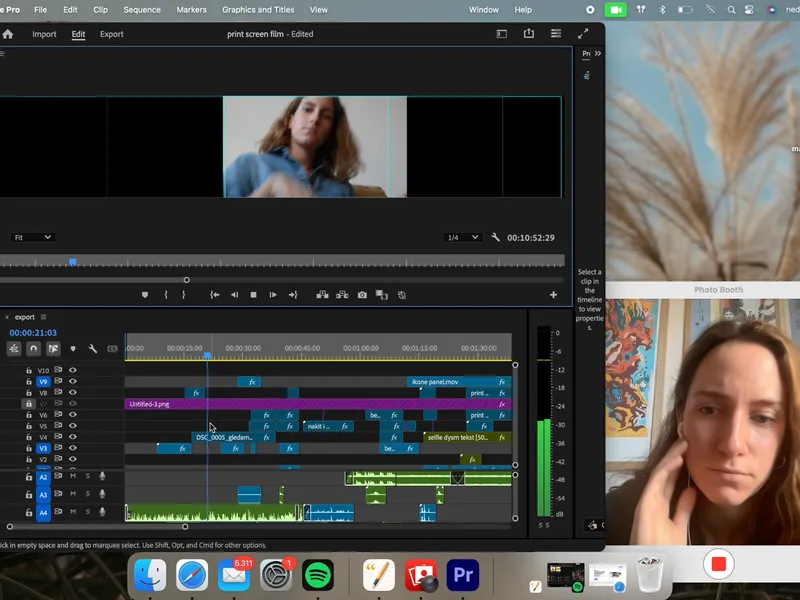Open the Markers menu
This screenshot has width=800, height=600.
pos(191,10)
